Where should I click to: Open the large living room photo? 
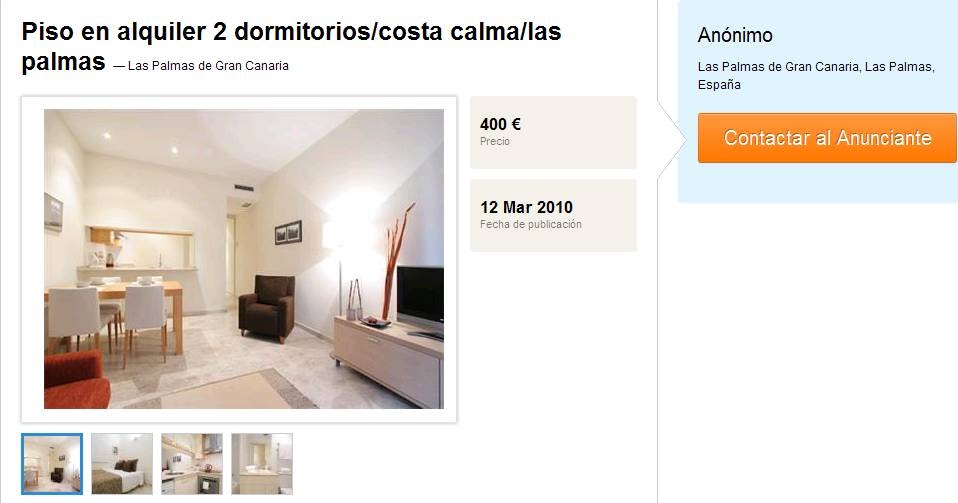pos(244,259)
